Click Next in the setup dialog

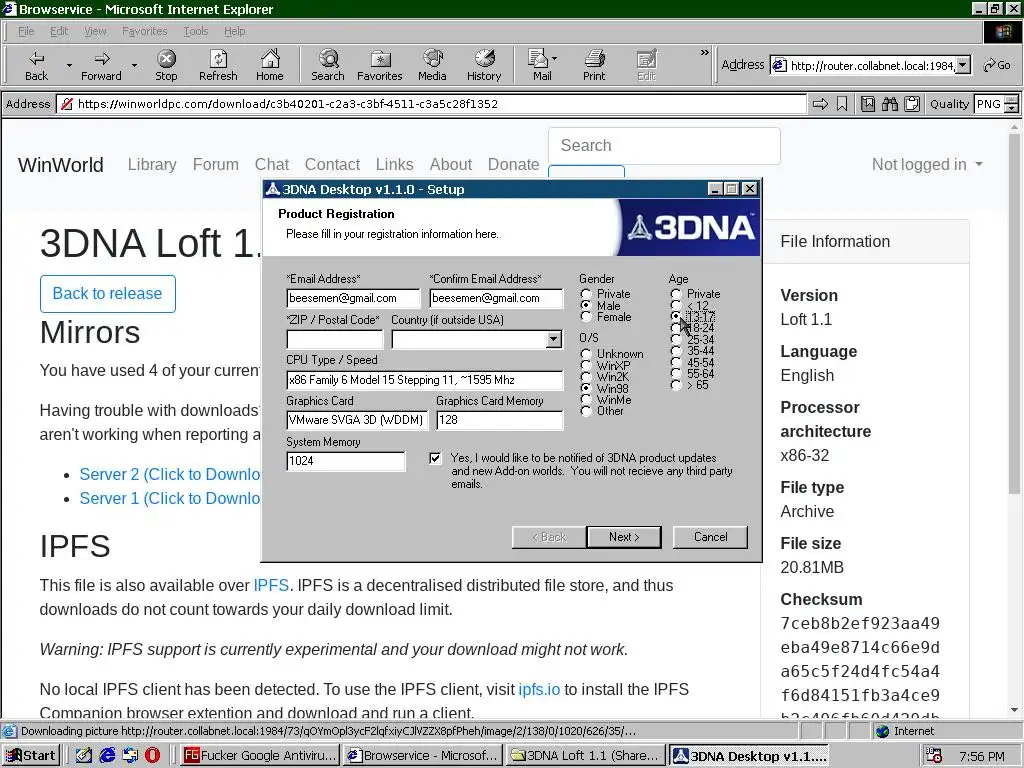[624, 537]
